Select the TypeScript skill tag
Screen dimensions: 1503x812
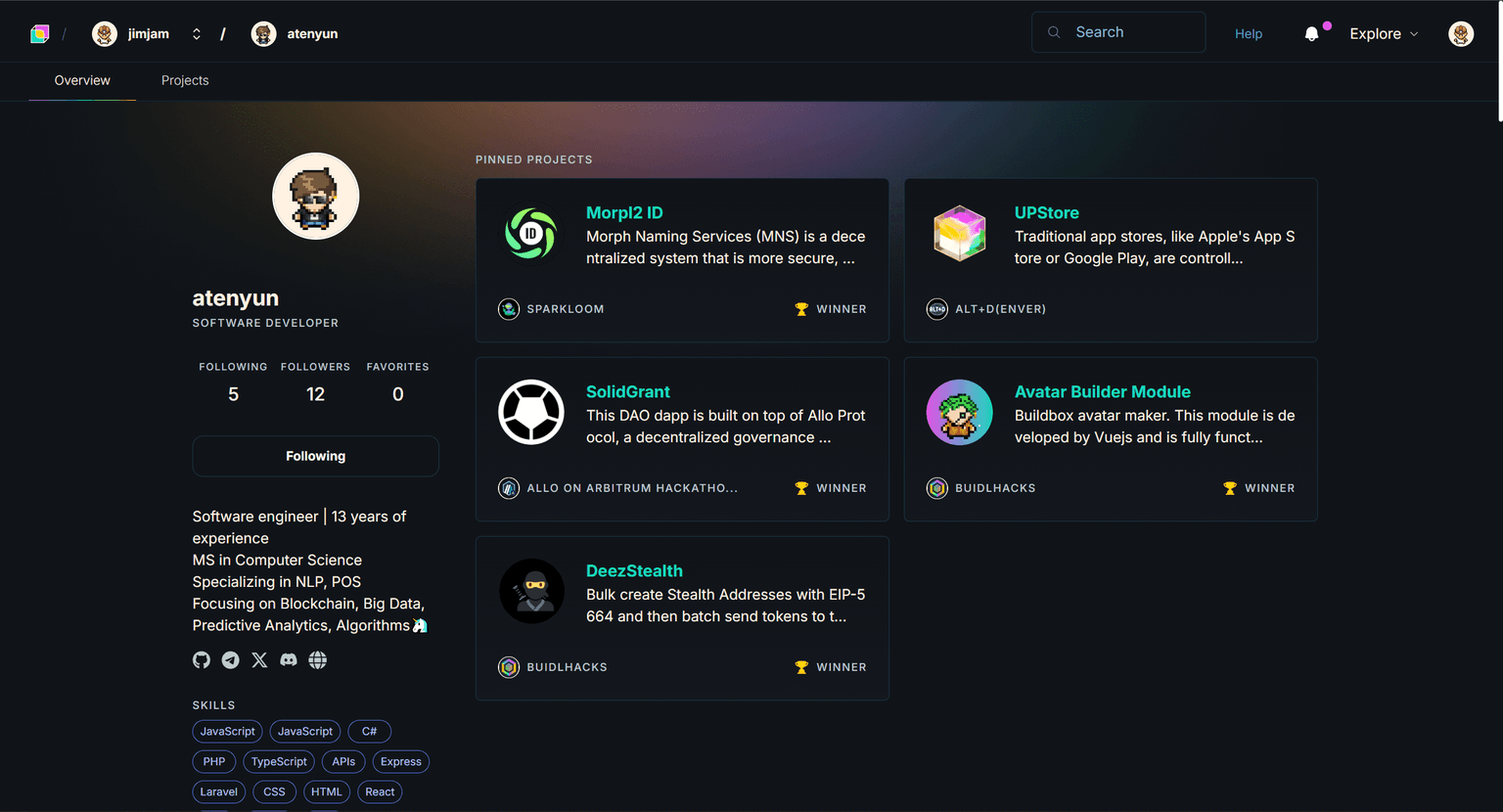tap(279, 762)
